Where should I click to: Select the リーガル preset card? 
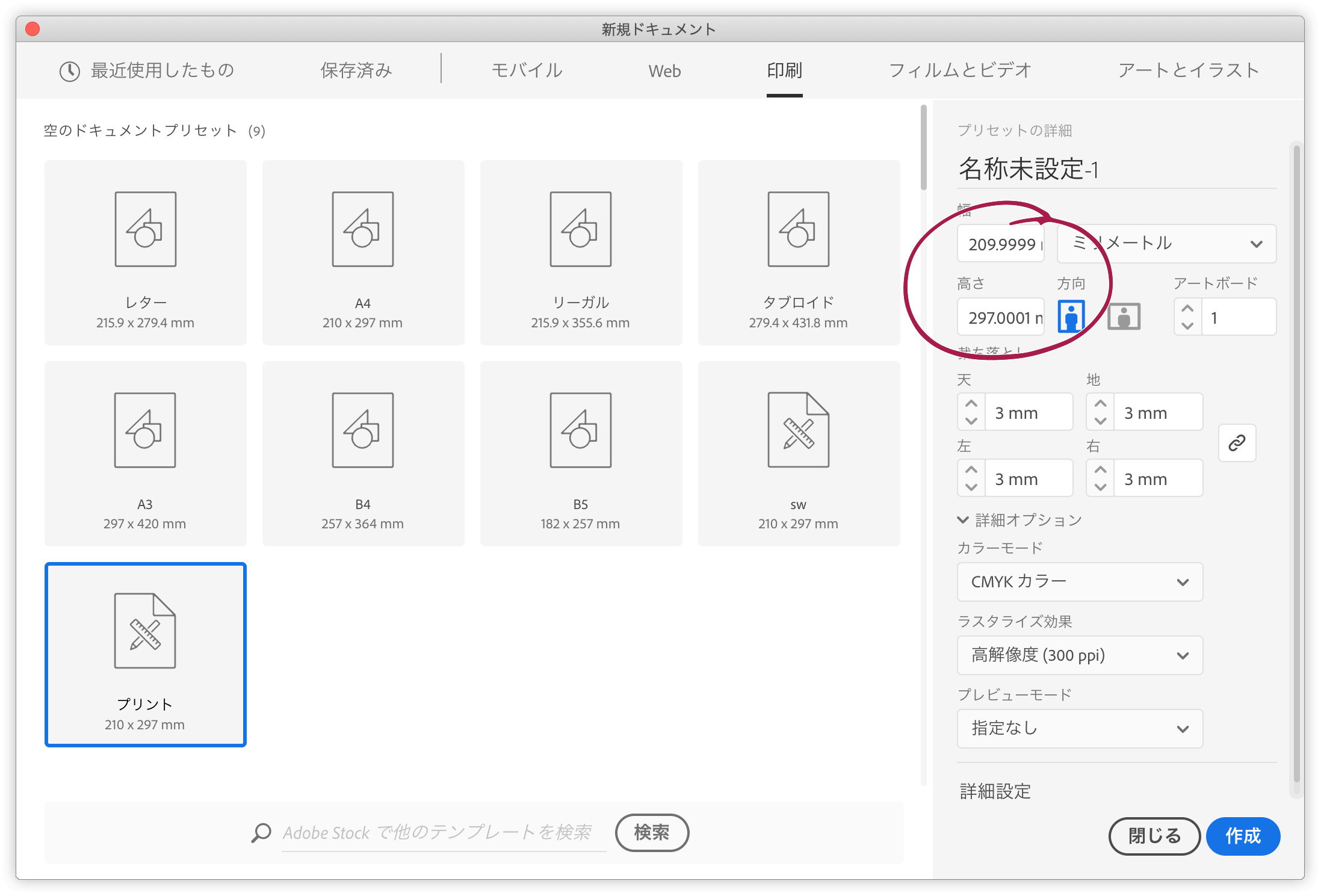click(x=581, y=252)
